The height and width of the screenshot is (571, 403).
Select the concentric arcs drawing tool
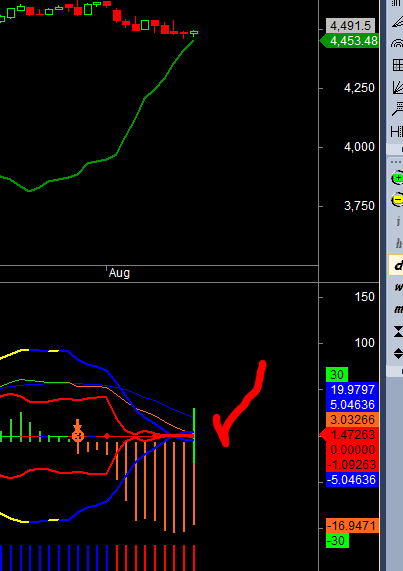[398, 44]
